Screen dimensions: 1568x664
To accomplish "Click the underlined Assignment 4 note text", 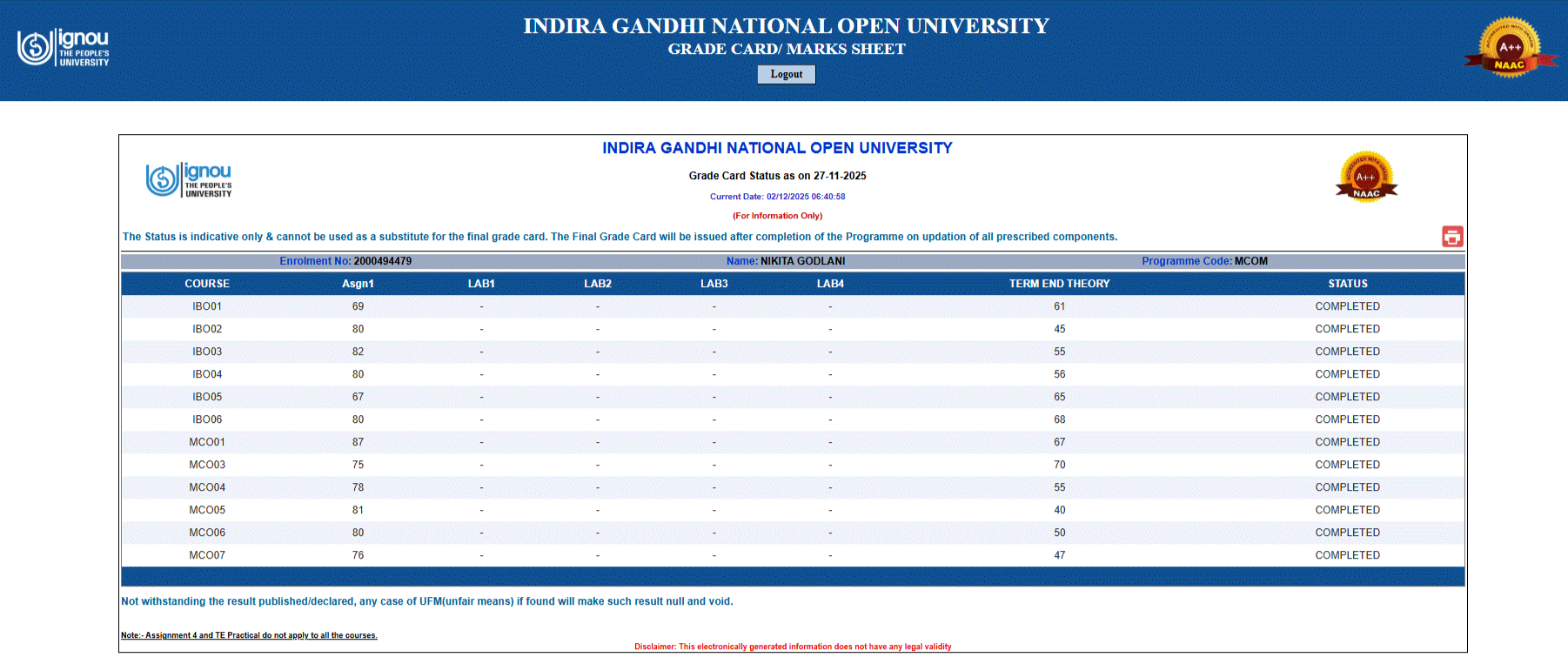I will [x=249, y=635].
